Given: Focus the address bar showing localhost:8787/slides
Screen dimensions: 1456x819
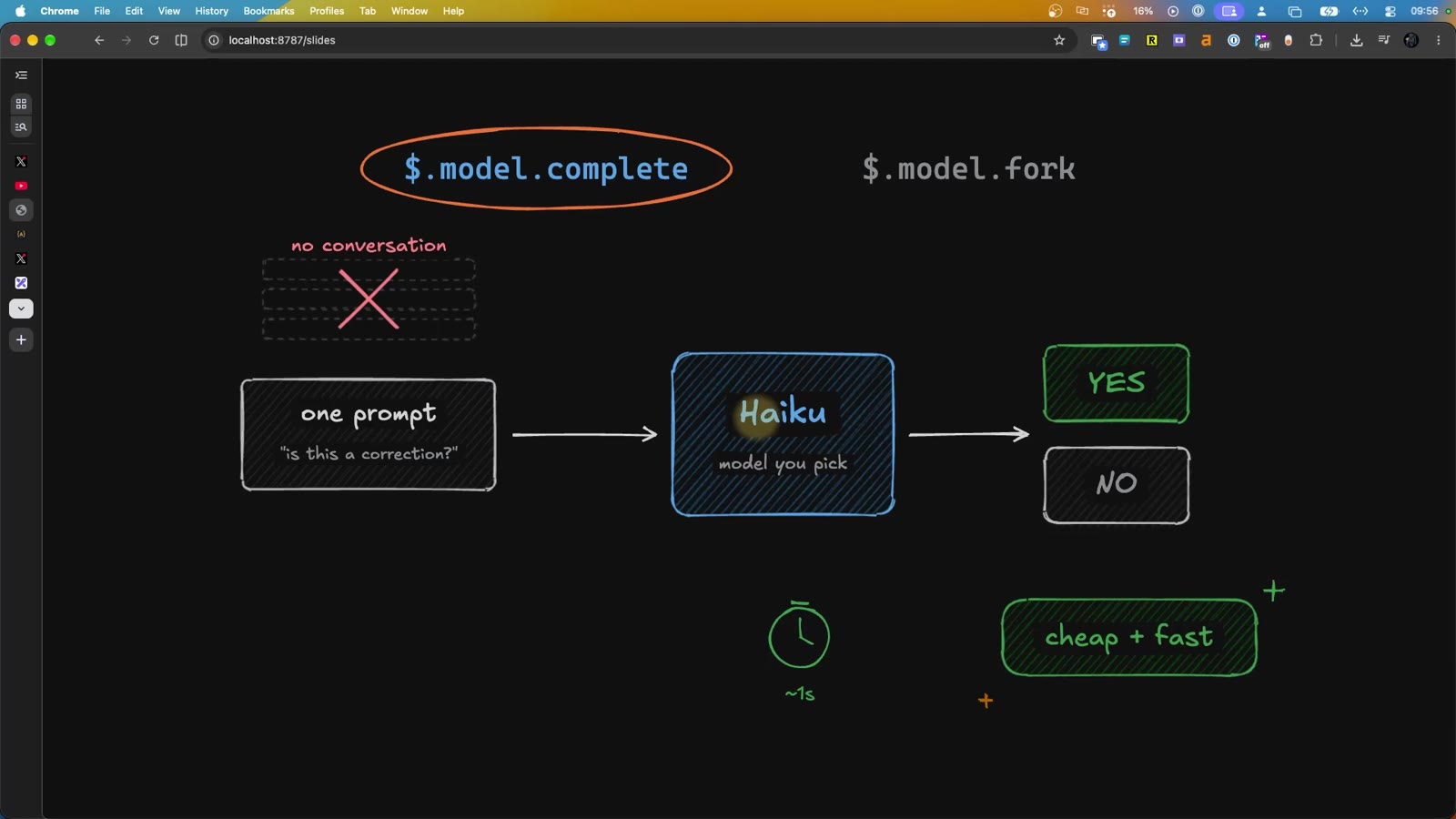Looking at the screenshot, I should (637, 40).
